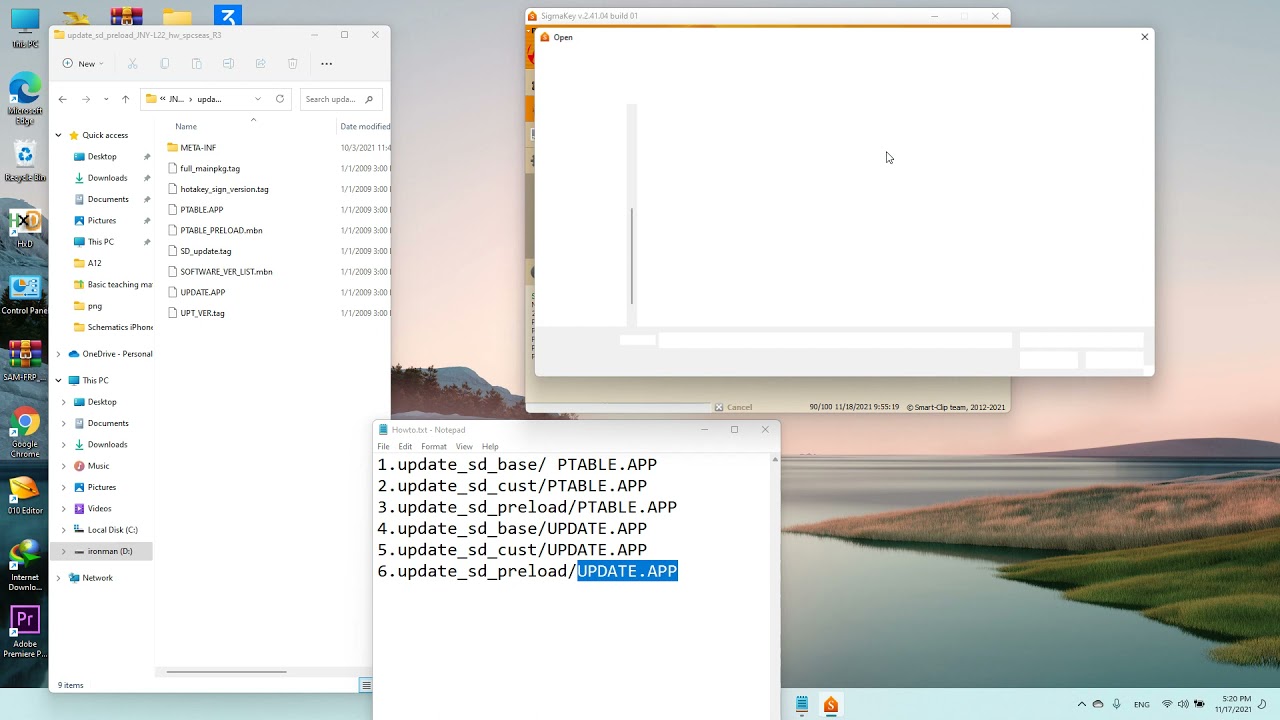Viewport: 1280px width, 720px height.
Task: Click the Notepad icon in the taskbar
Action: tap(802, 704)
